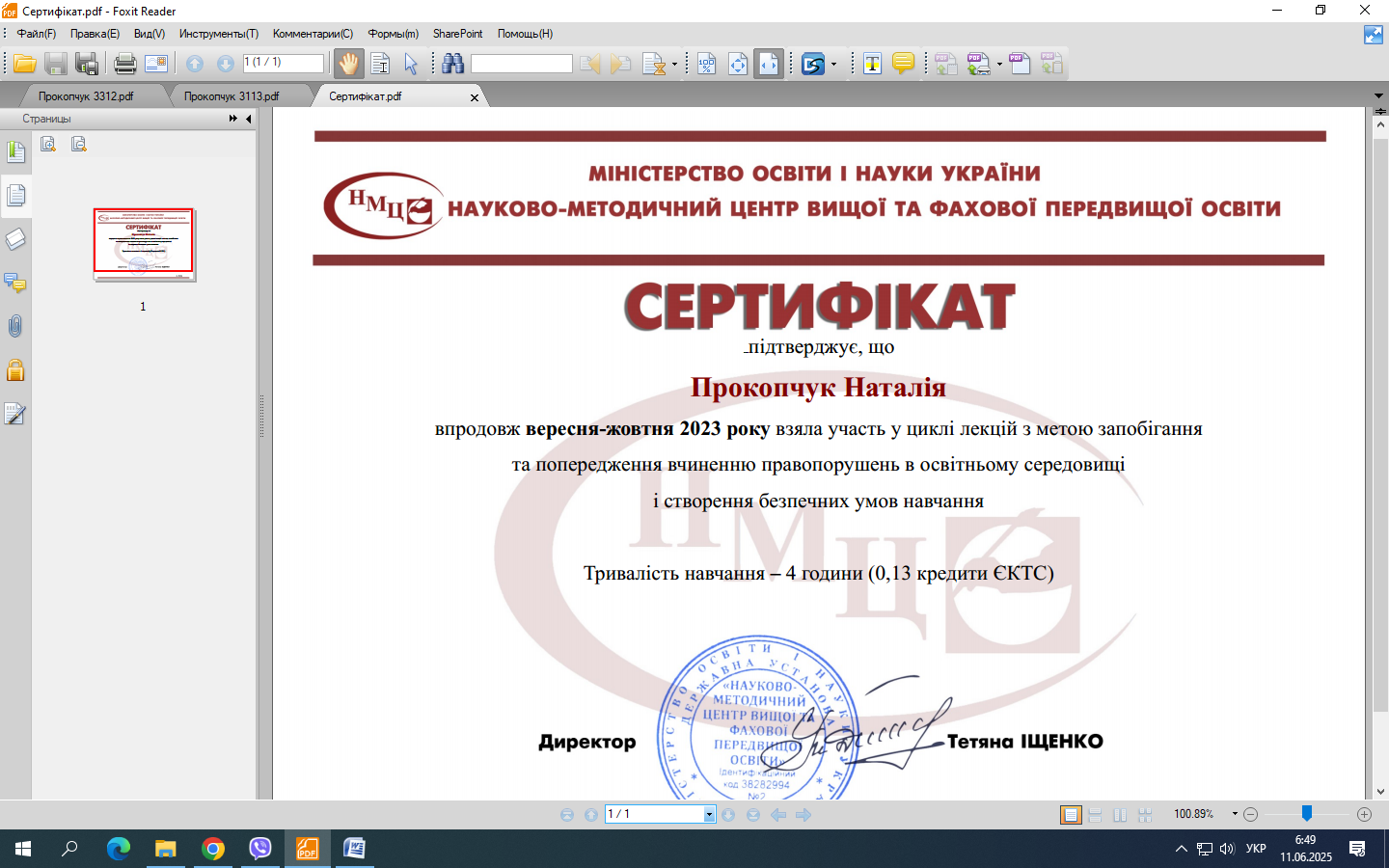Add a yellow note comment
1389x868 pixels.
903,65
